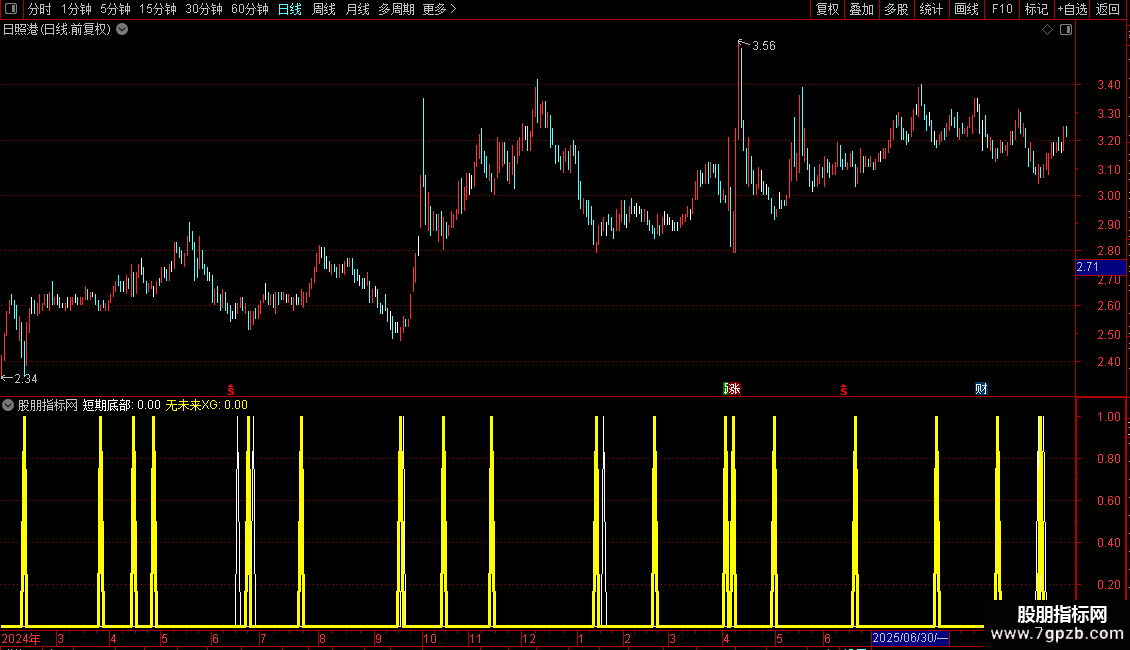The image size is (1130, 650).
Task: Open the 股朋指标网 indicator dropdown
Action: [x=8, y=405]
